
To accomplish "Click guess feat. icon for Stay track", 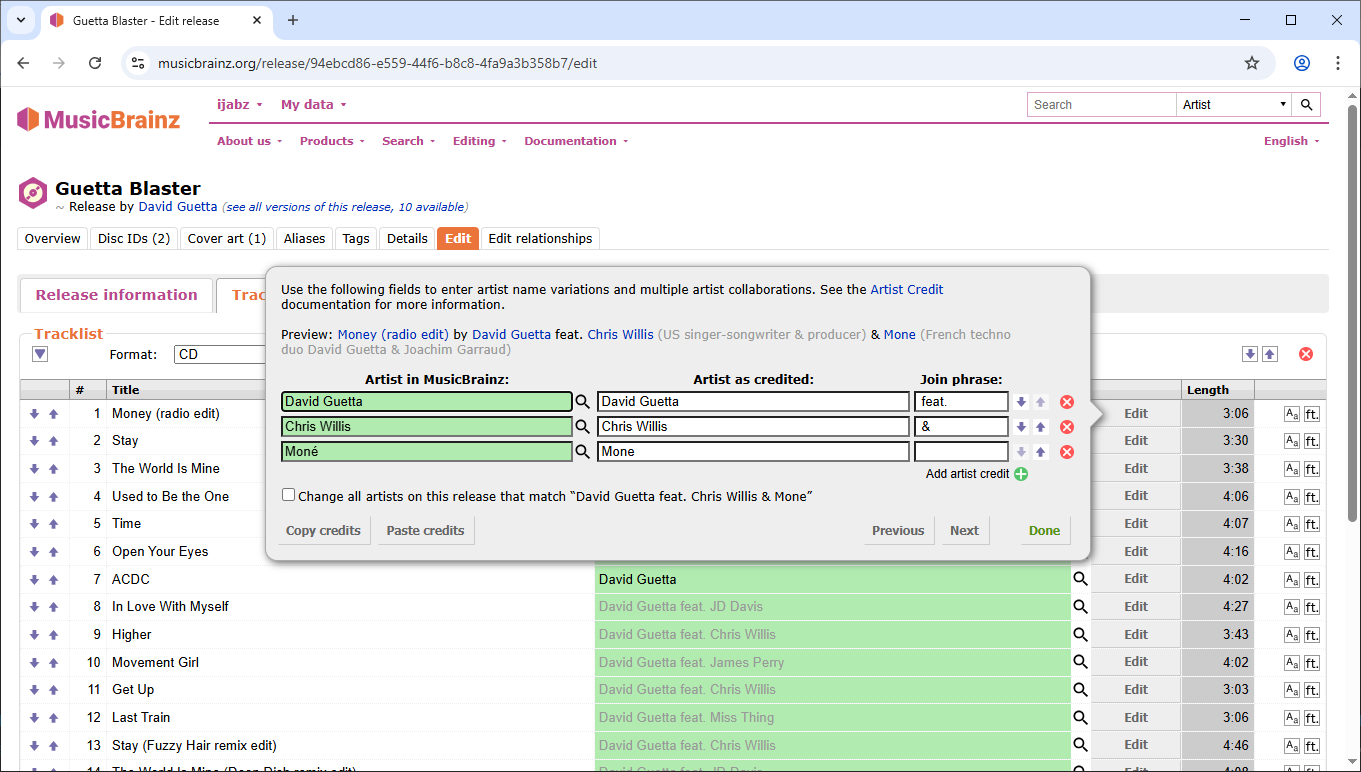I will [1312, 441].
